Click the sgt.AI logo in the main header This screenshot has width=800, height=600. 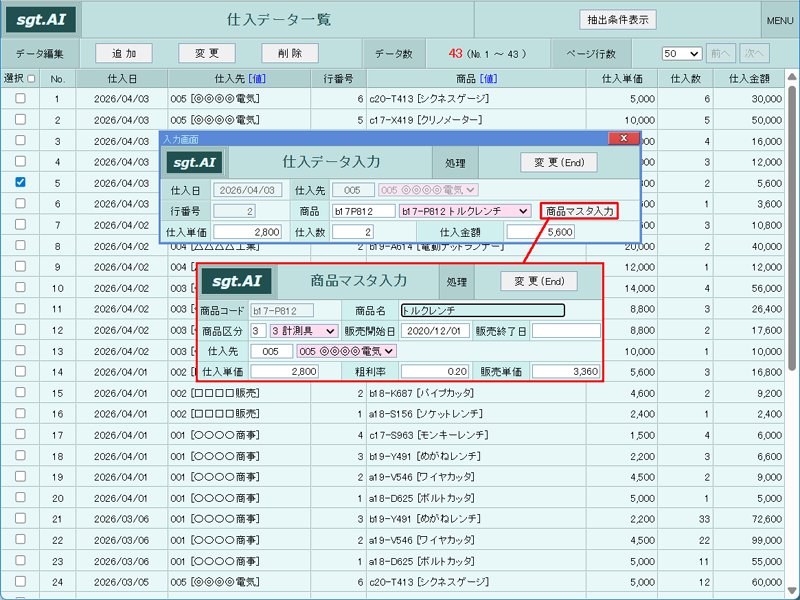coord(41,20)
